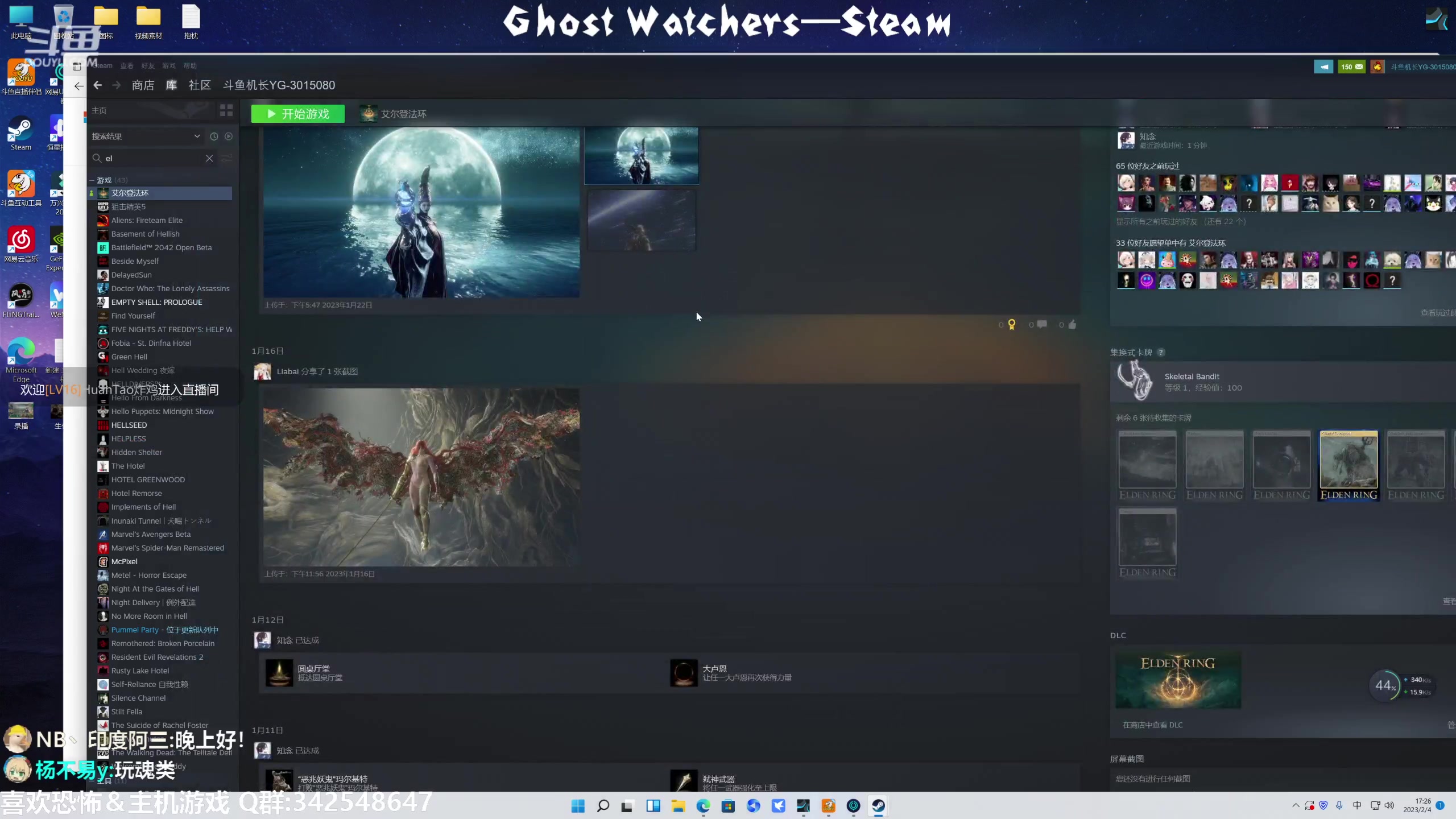Click the thumbs-up icon under the screenshot
This screenshot has width=1456, height=819.
tap(1072, 325)
